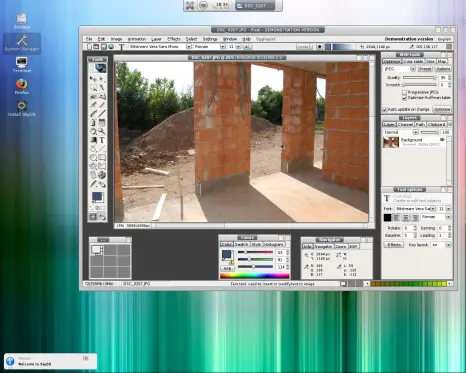Click the Effects button in Tool options
Viewport: 466px width, 373px height.
(394, 245)
